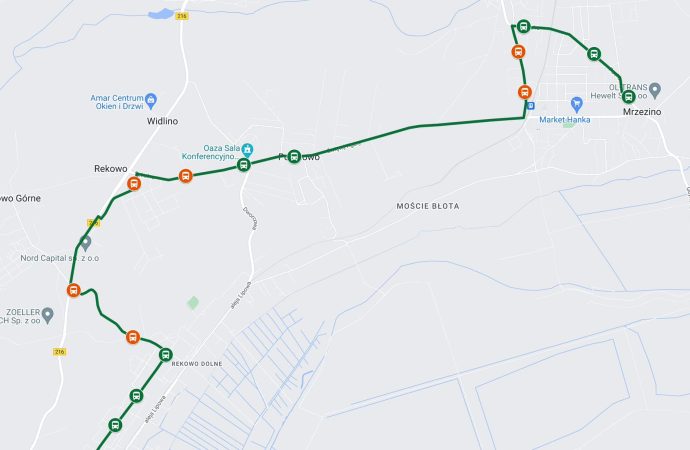Click green bus stop beside Mrzezino label
Viewport: 690px width, 450px height.
[628, 97]
